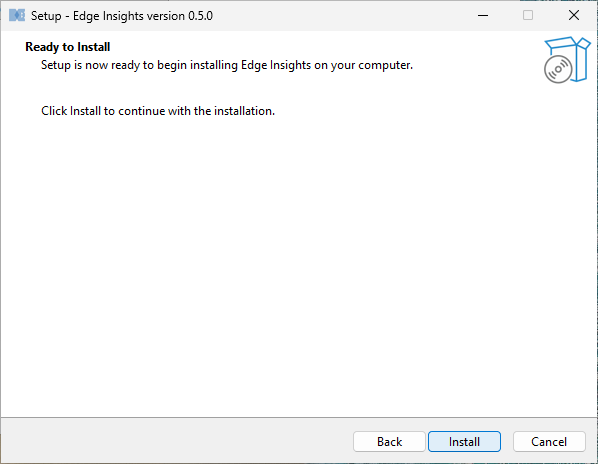
Task: Close the Setup wizard with the X
Action: point(574,16)
